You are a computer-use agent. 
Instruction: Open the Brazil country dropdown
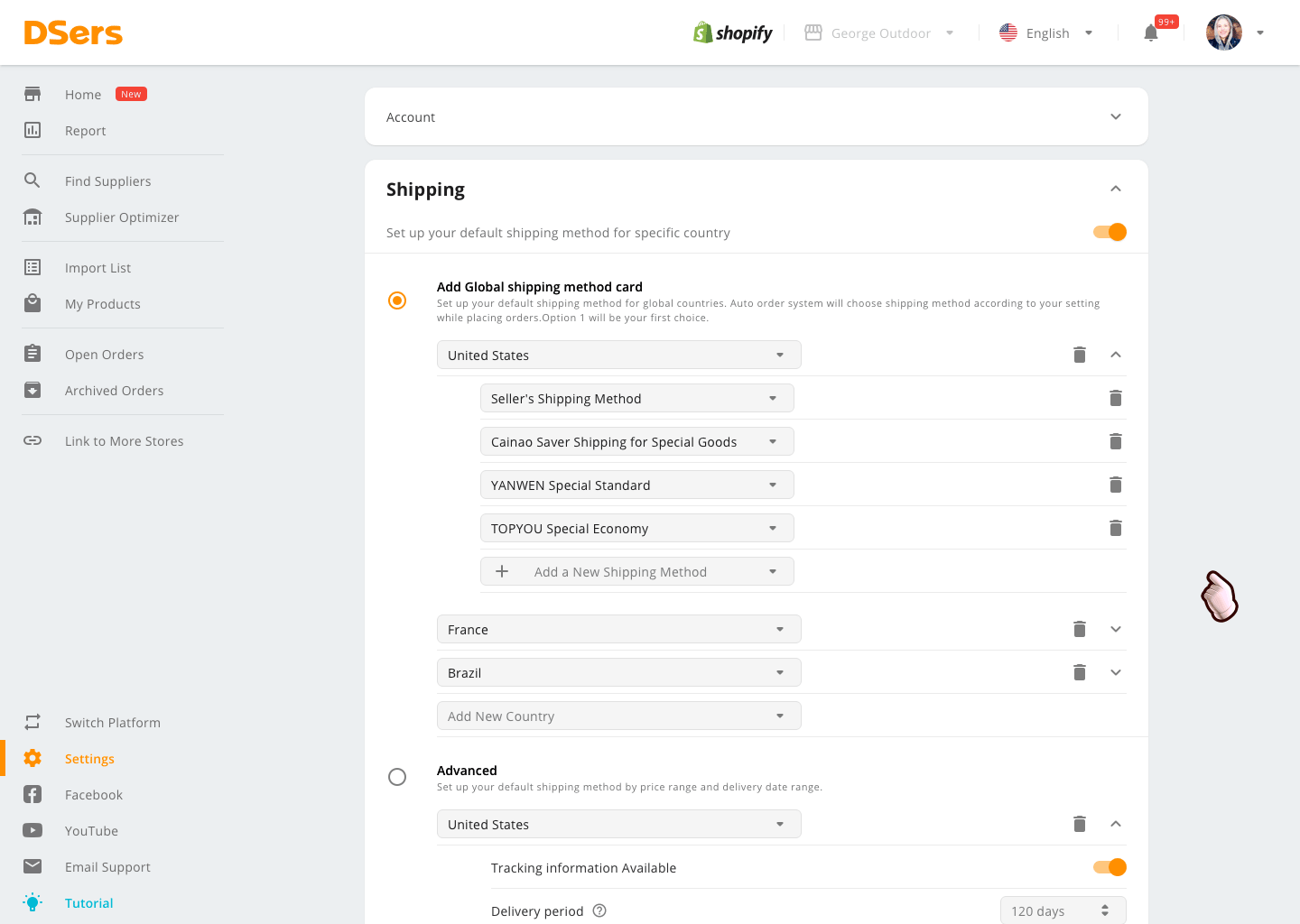[619, 672]
